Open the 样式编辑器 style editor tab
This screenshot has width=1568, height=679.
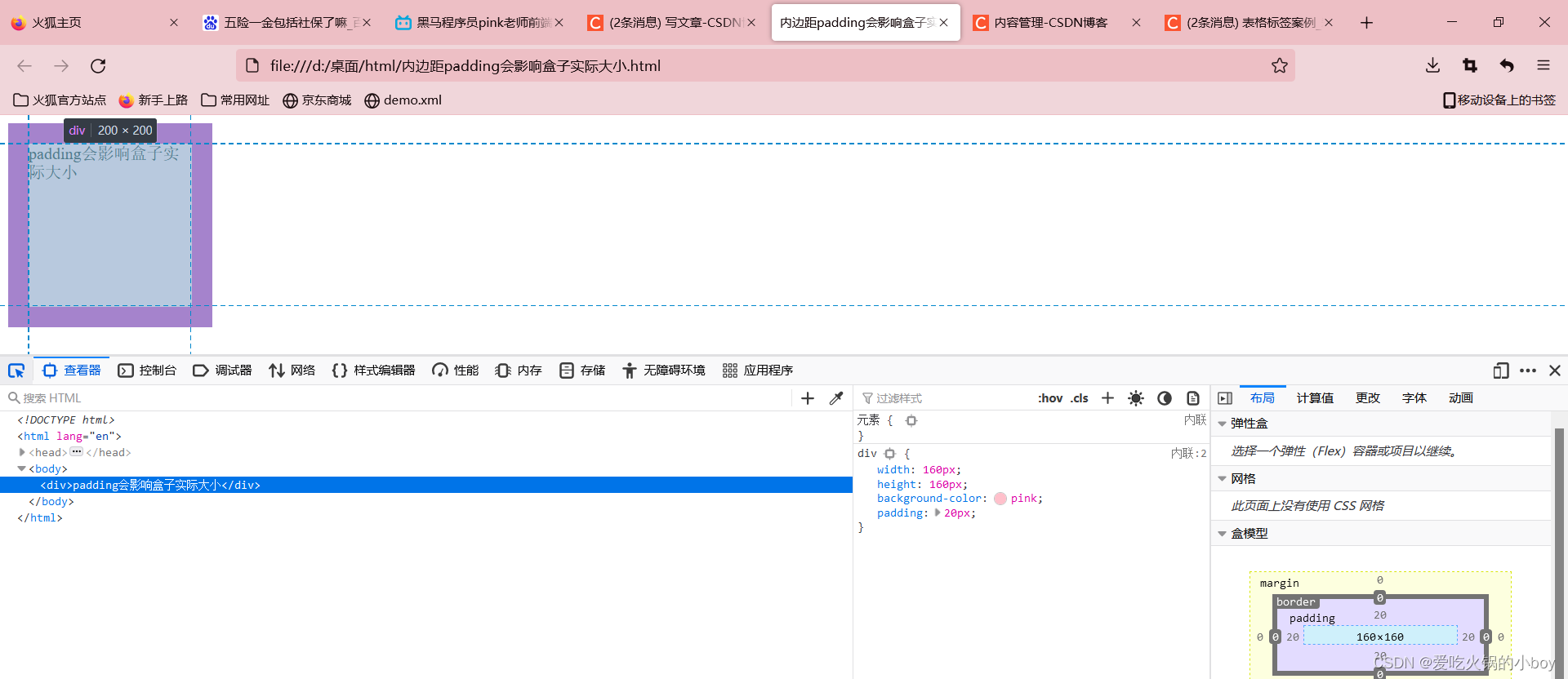pos(373,371)
